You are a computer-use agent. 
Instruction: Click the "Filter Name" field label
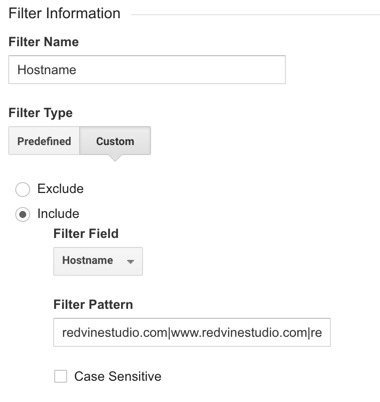tap(44, 42)
